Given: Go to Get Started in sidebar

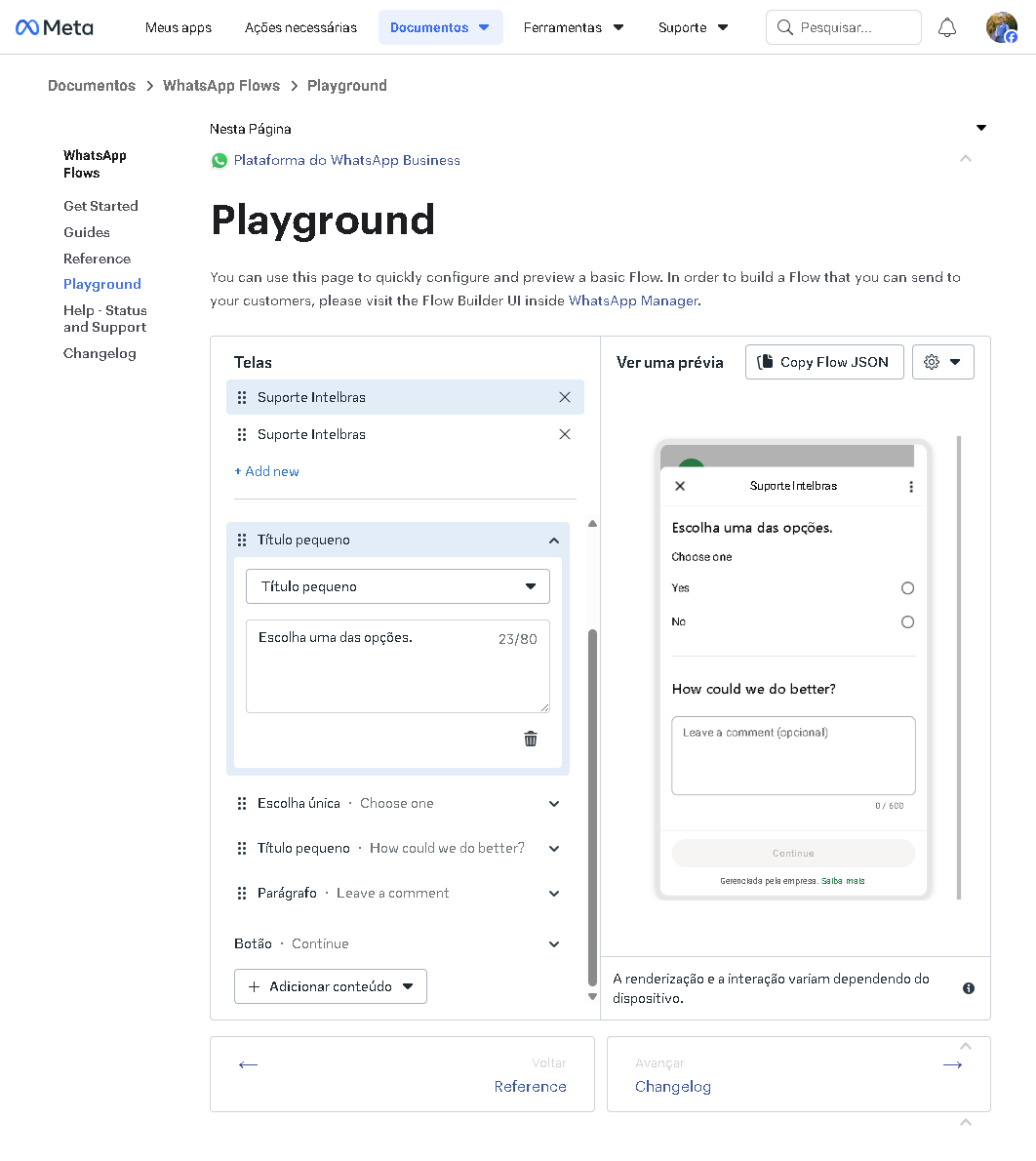Looking at the screenshot, I should tap(100, 207).
